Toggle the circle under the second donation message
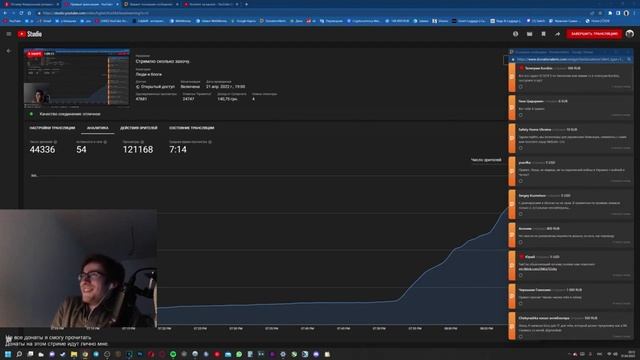The image size is (640, 360). pyautogui.click(x=520, y=115)
